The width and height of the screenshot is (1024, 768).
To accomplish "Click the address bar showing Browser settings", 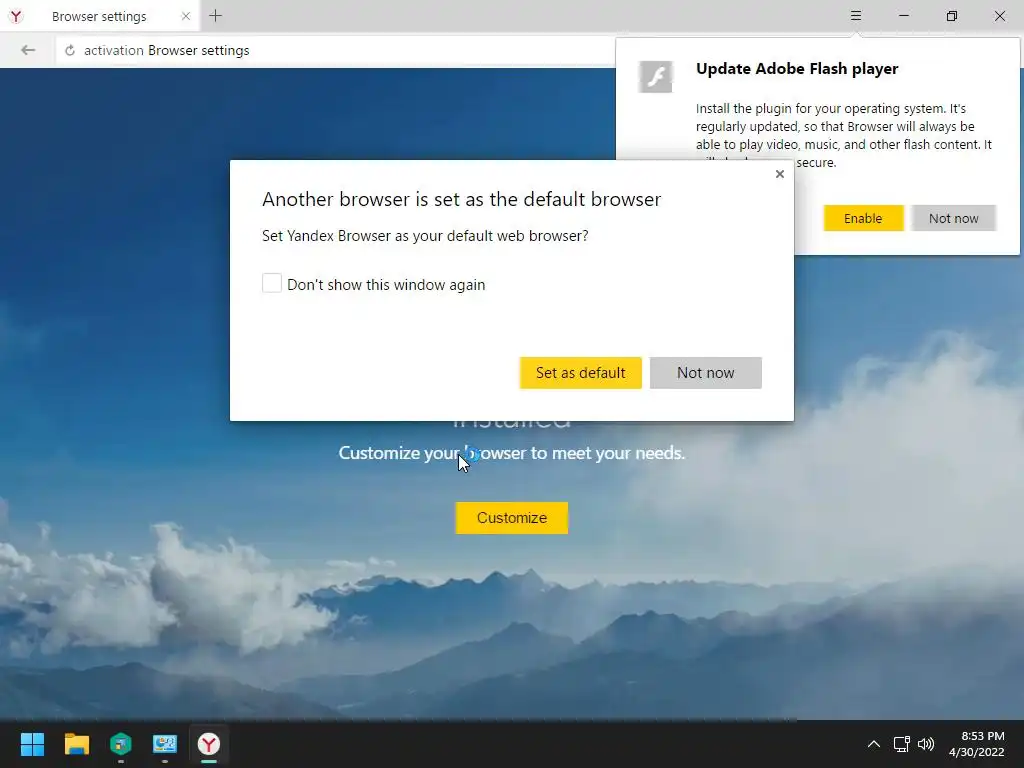I will click(x=336, y=50).
